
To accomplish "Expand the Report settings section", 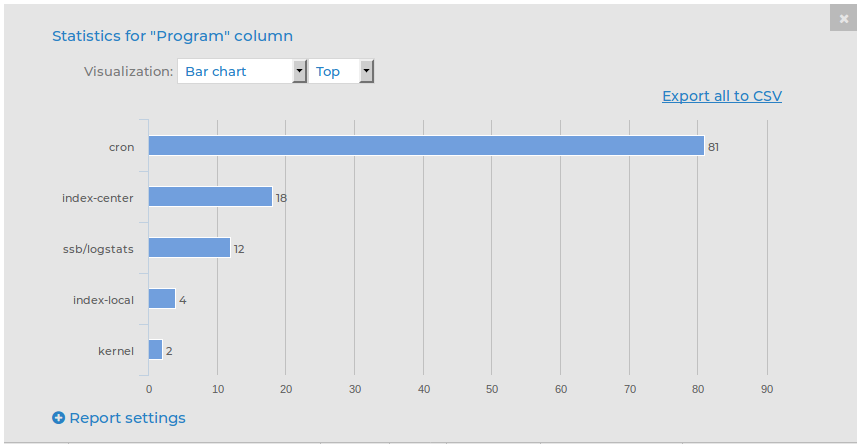I will point(127,418).
